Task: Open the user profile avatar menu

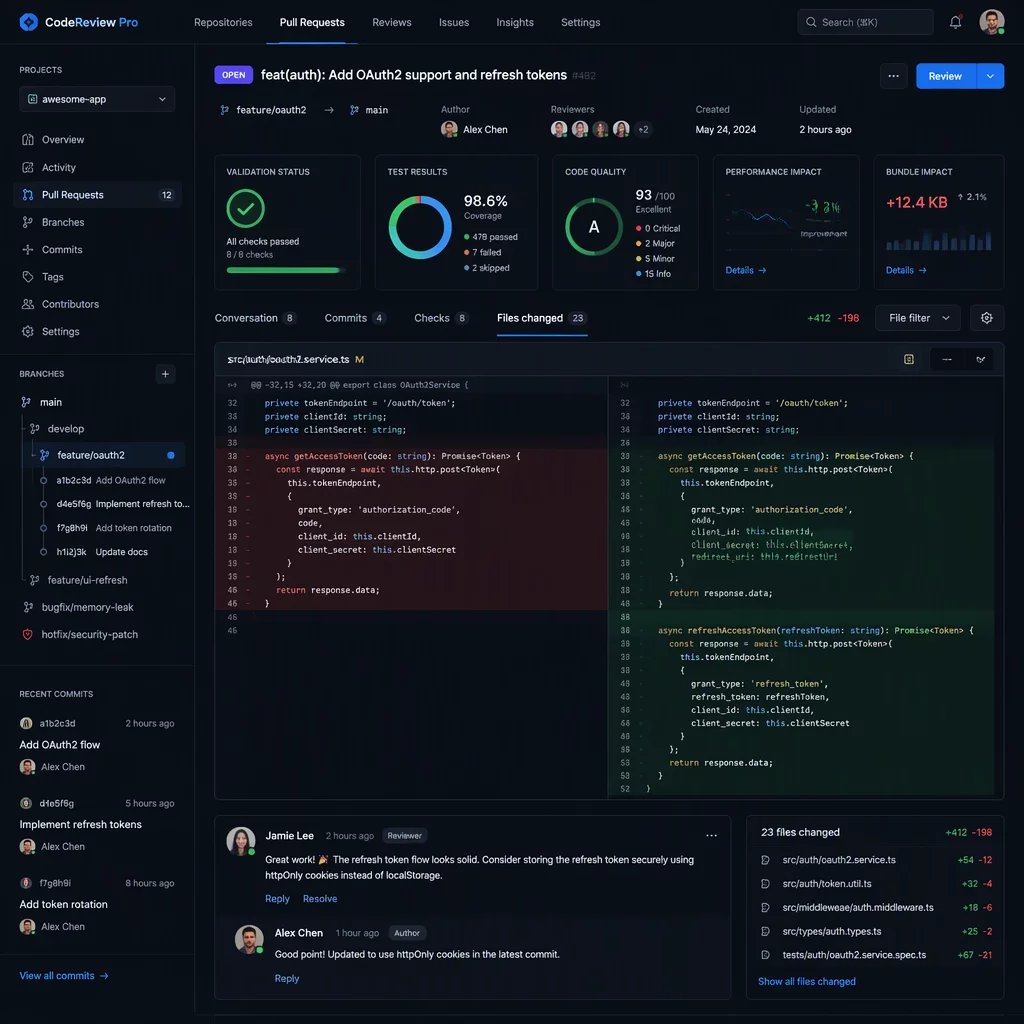Action: pyautogui.click(x=991, y=22)
